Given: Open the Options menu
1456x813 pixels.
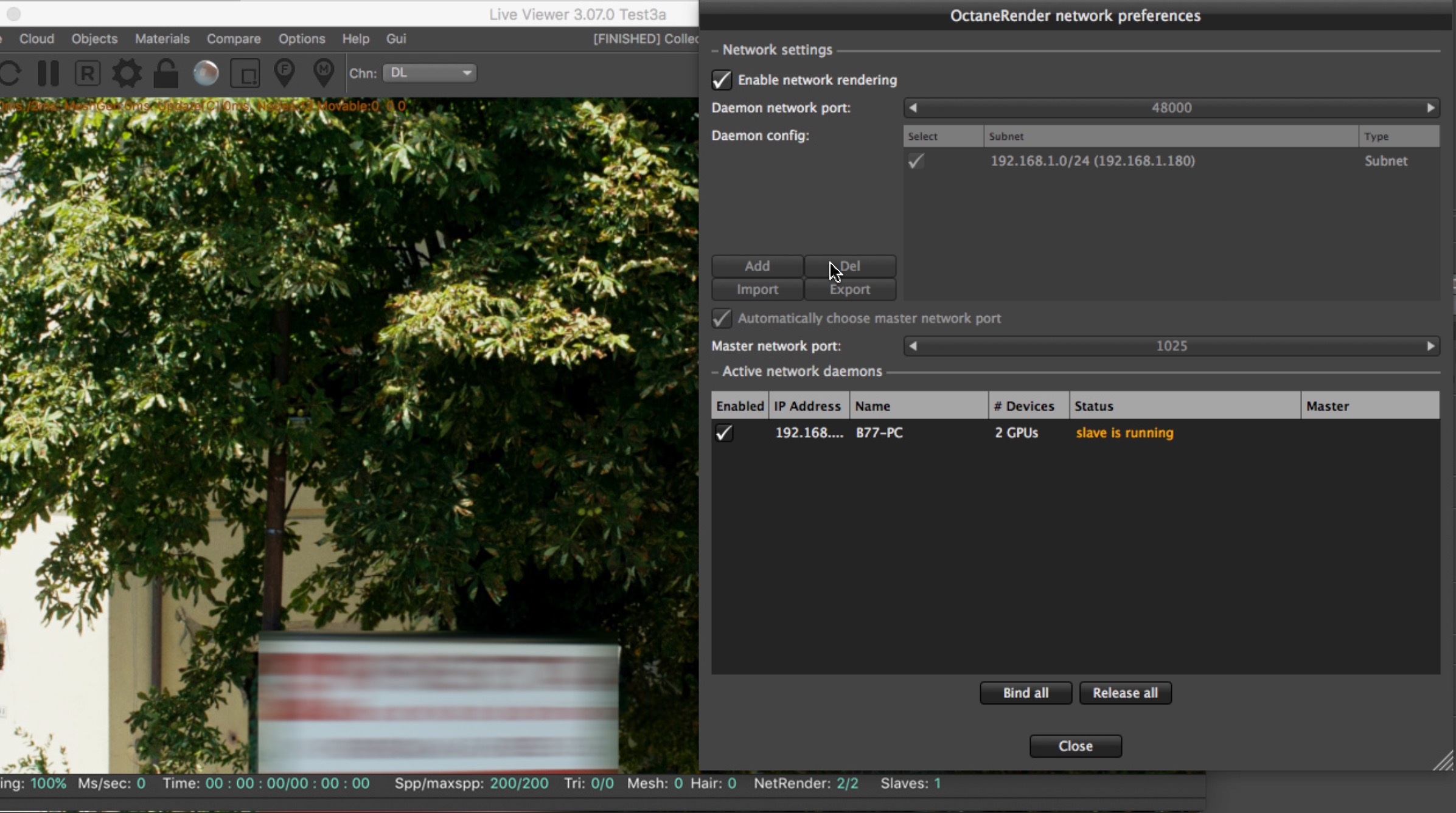Looking at the screenshot, I should [x=301, y=38].
